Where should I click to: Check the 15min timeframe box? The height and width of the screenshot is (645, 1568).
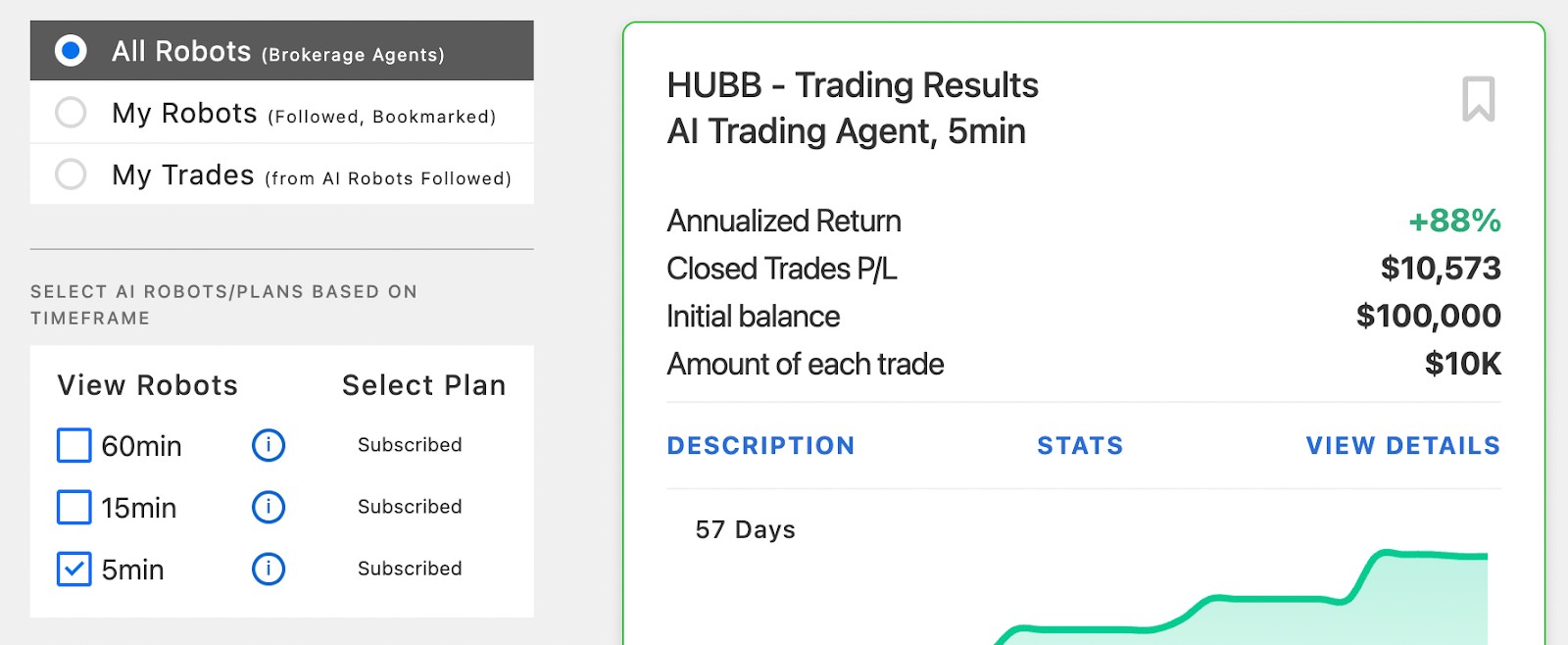point(74,507)
